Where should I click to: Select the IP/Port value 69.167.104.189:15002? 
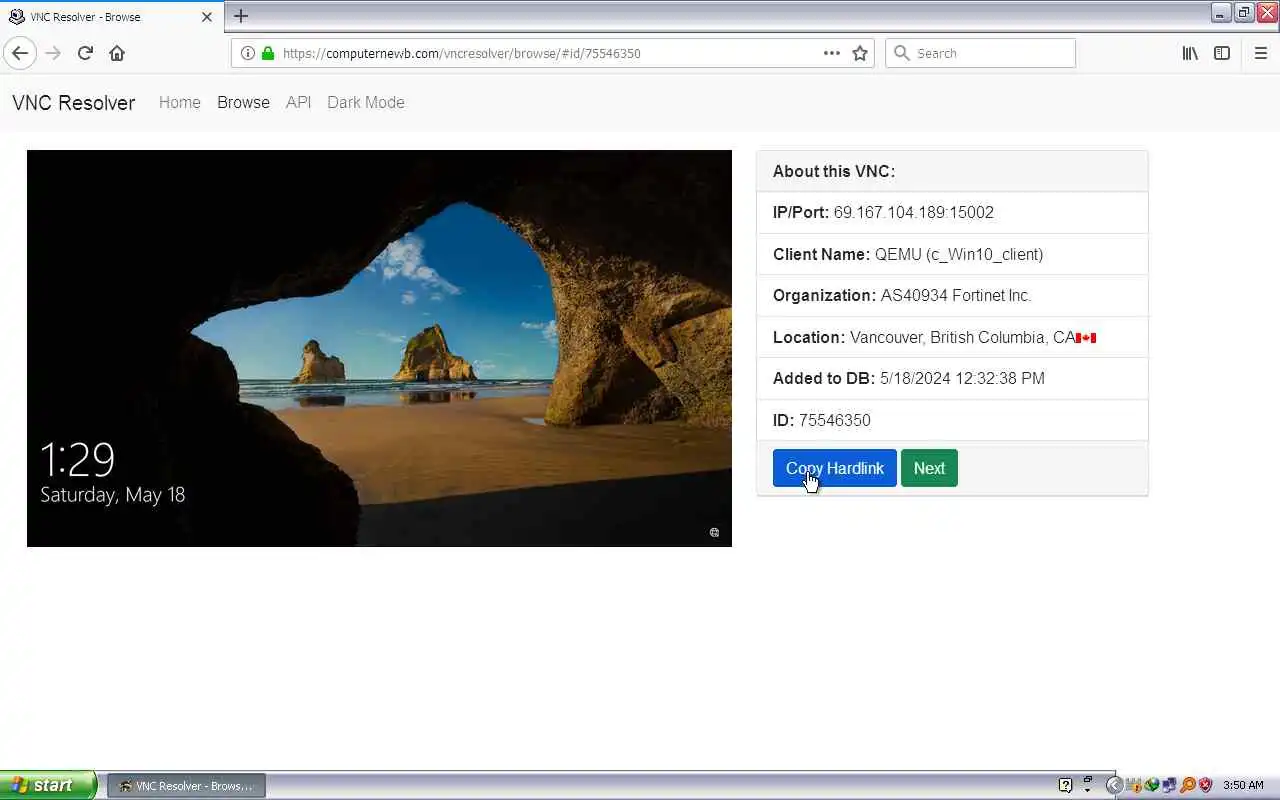[x=914, y=212]
